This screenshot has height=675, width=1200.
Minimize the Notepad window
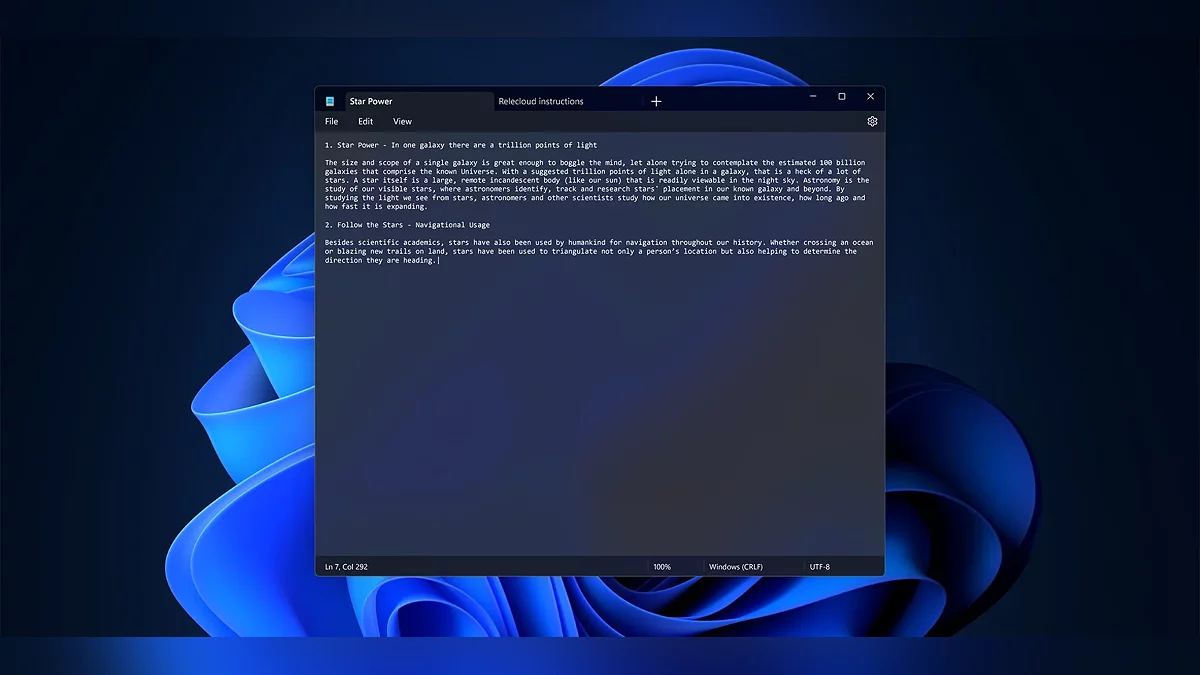pyautogui.click(x=813, y=97)
